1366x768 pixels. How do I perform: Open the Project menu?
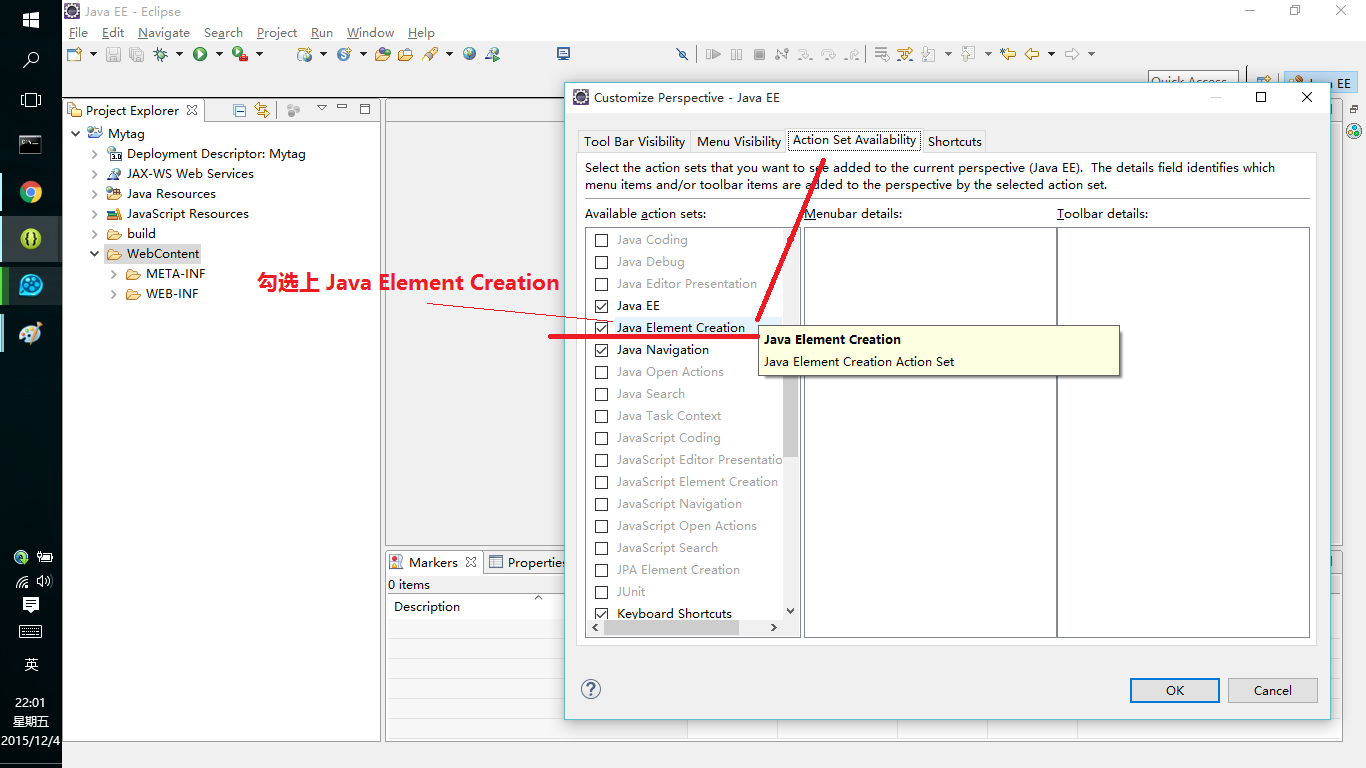coord(277,33)
